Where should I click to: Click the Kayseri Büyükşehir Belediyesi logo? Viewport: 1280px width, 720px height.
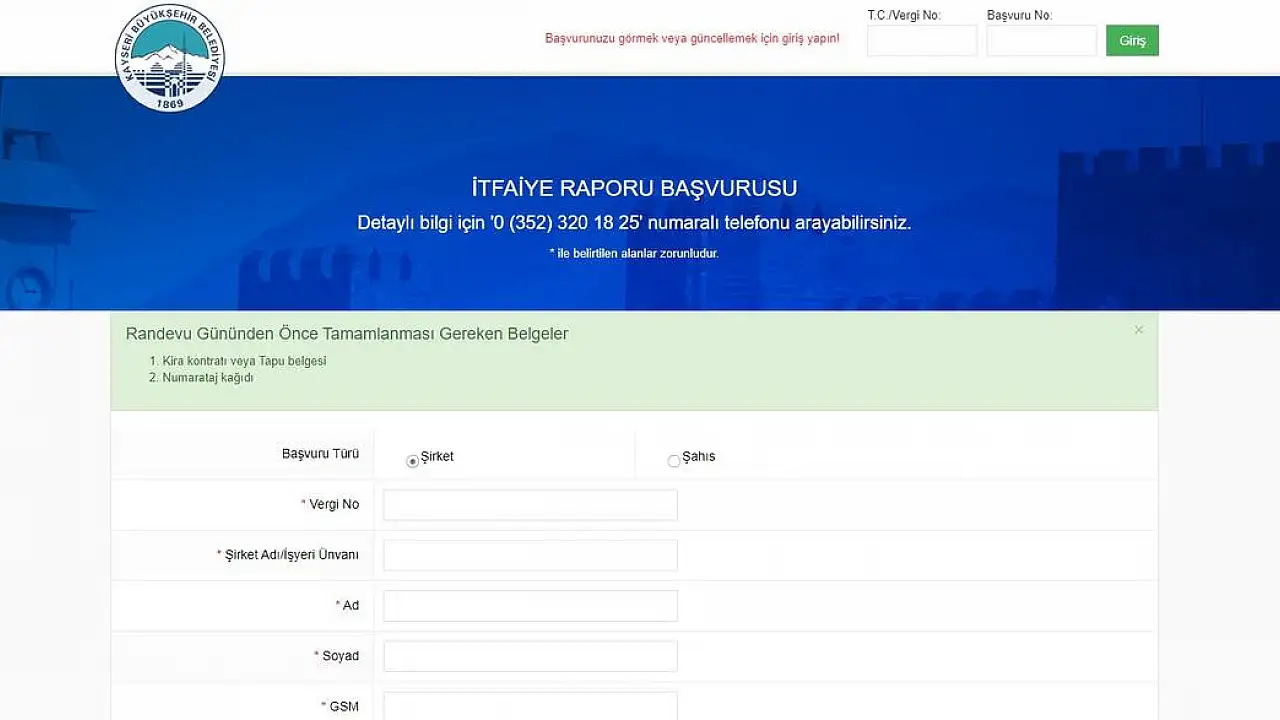170,58
